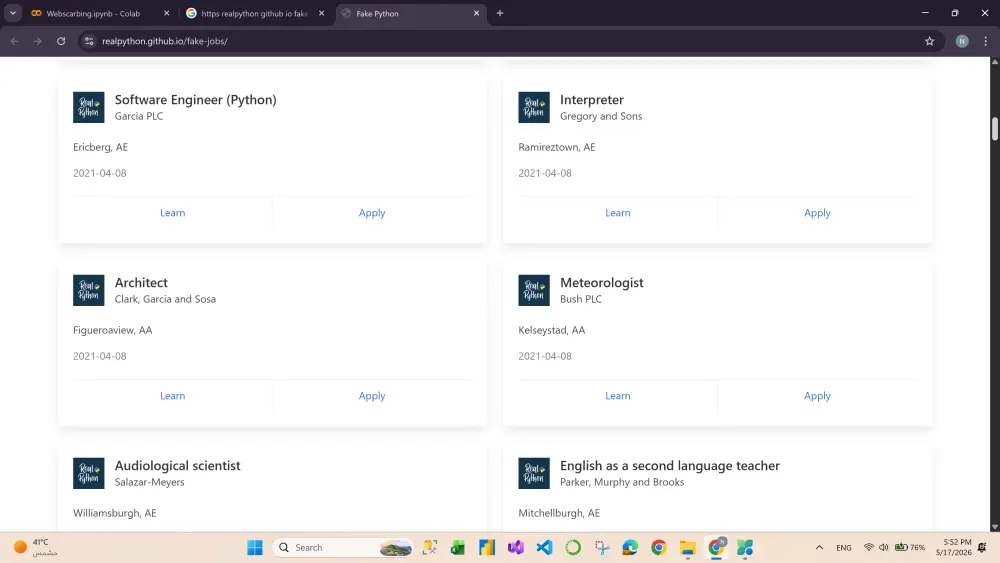This screenshot has width=1000, height=563.
Task: Open the tab search dropdown
Action: click(x=13, y=13)
